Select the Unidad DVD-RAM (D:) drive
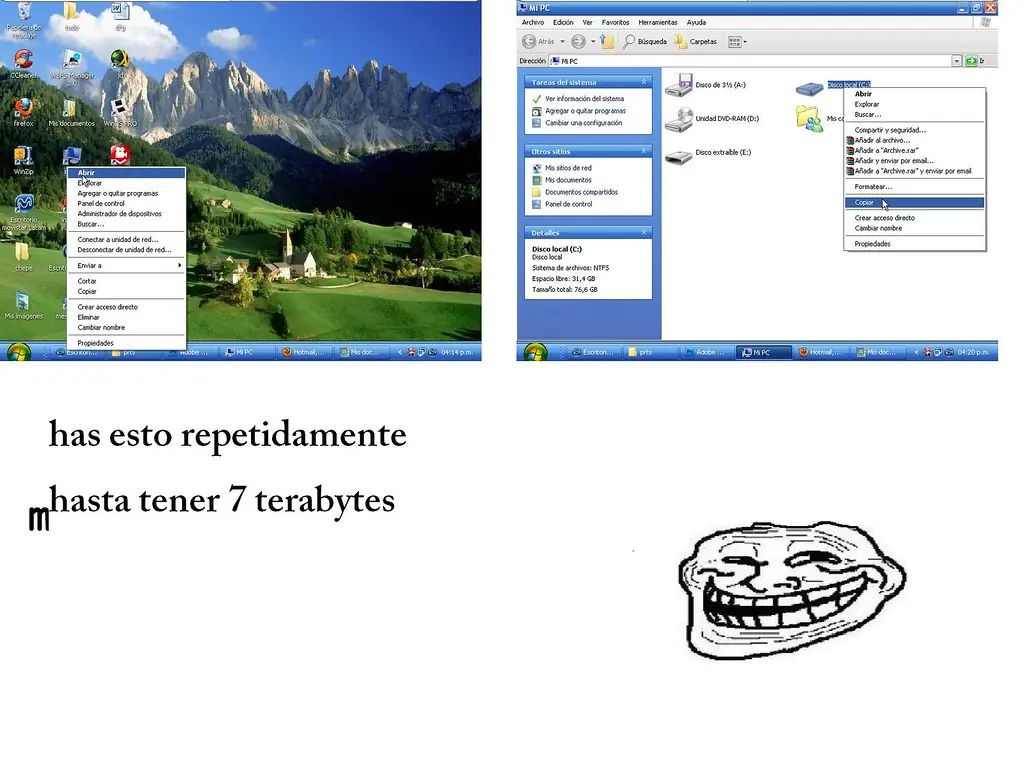The image size is (1024, 768). (x=712, y=119)
